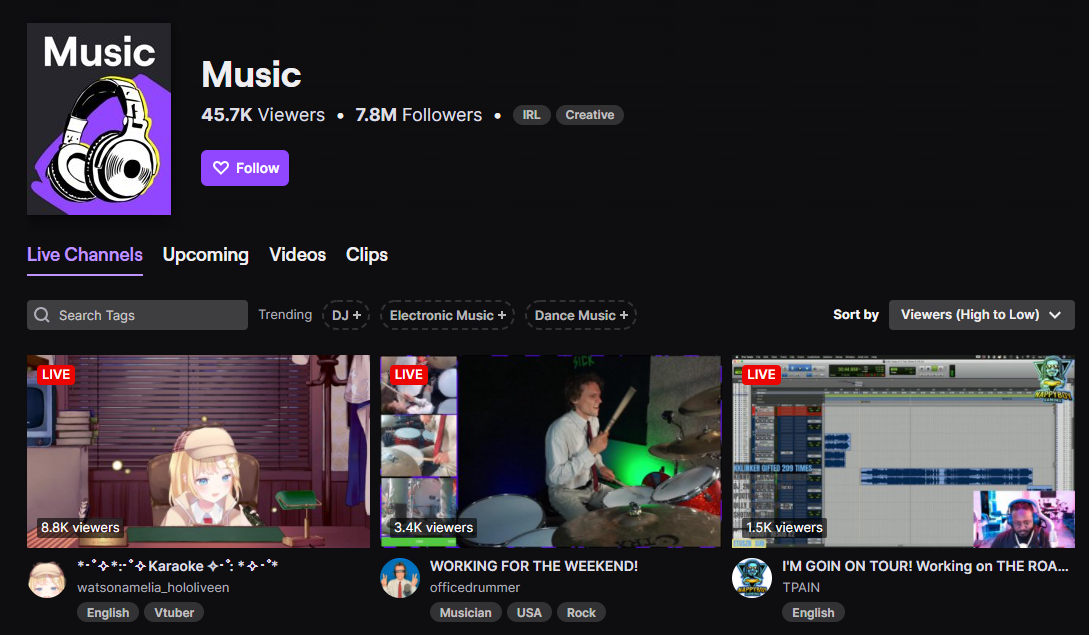
Task: Add the DJ trending tag filter
Action: point(346,315)
